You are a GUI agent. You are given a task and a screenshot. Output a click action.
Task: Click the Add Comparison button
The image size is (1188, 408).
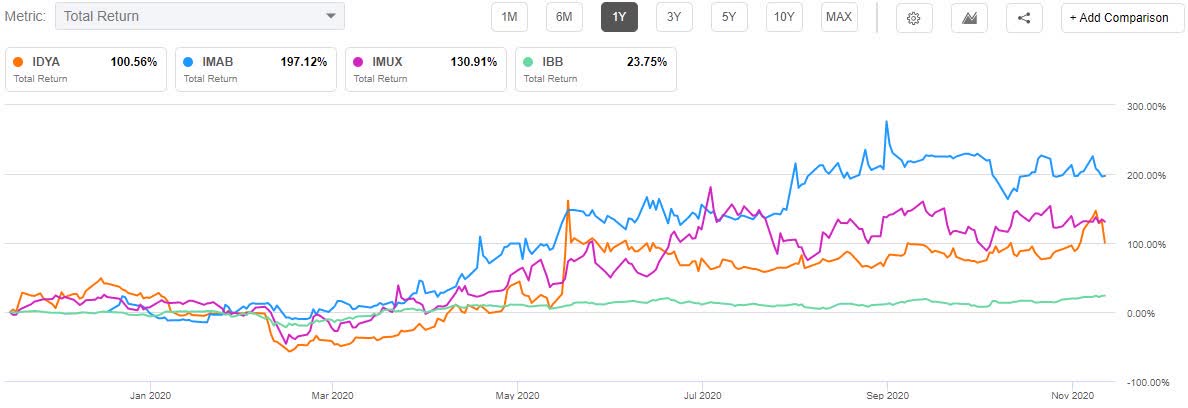point(1118,17)
